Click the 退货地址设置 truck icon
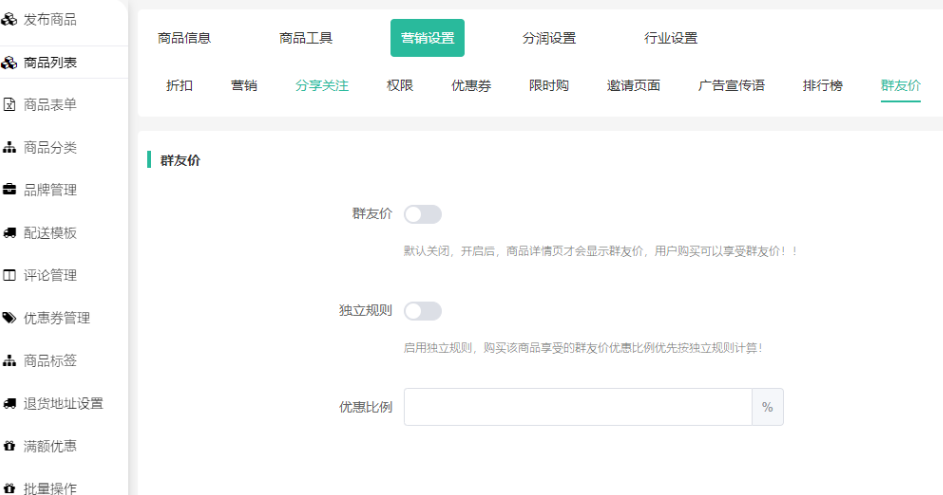 (x=9, y=404)
